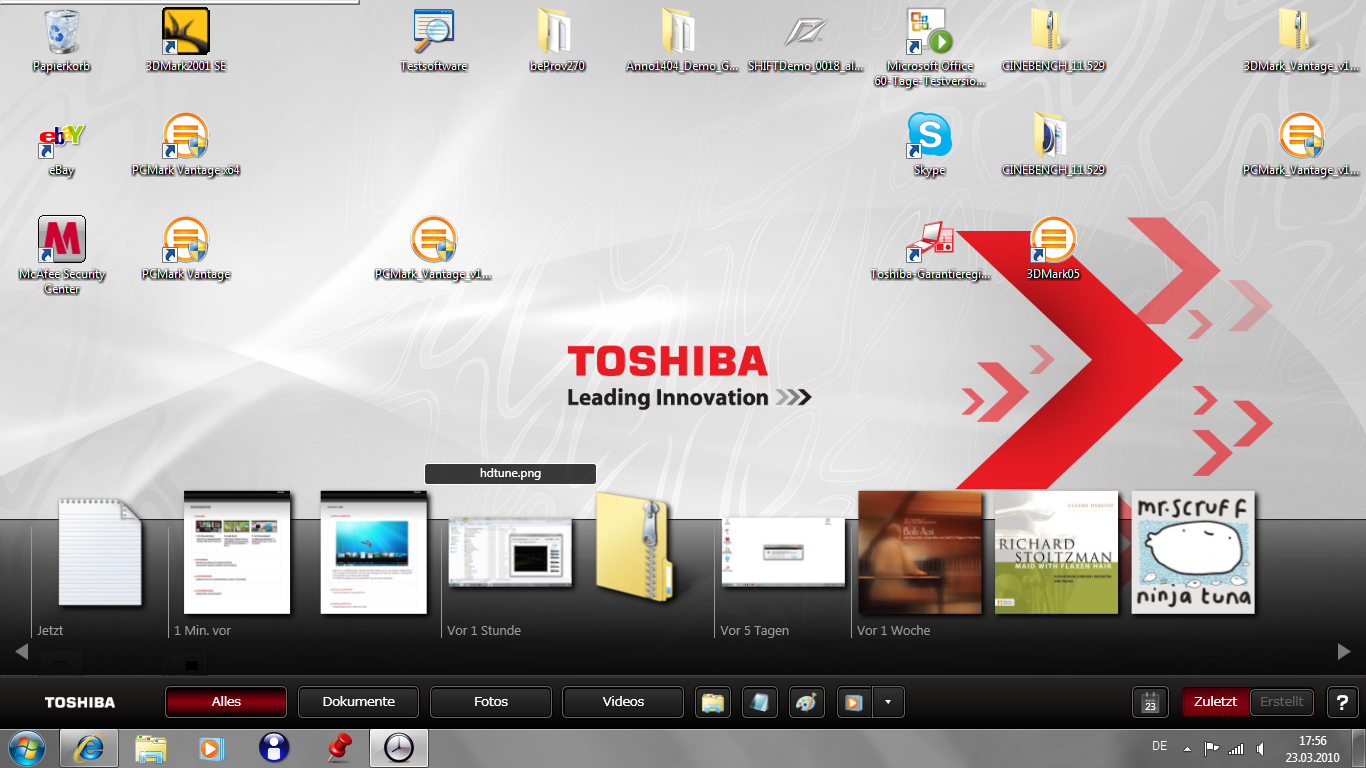Viewport: 1366px width, 768px height.
Task: Move the timeline back with the left arrow
Action: [x=22, y=652]
